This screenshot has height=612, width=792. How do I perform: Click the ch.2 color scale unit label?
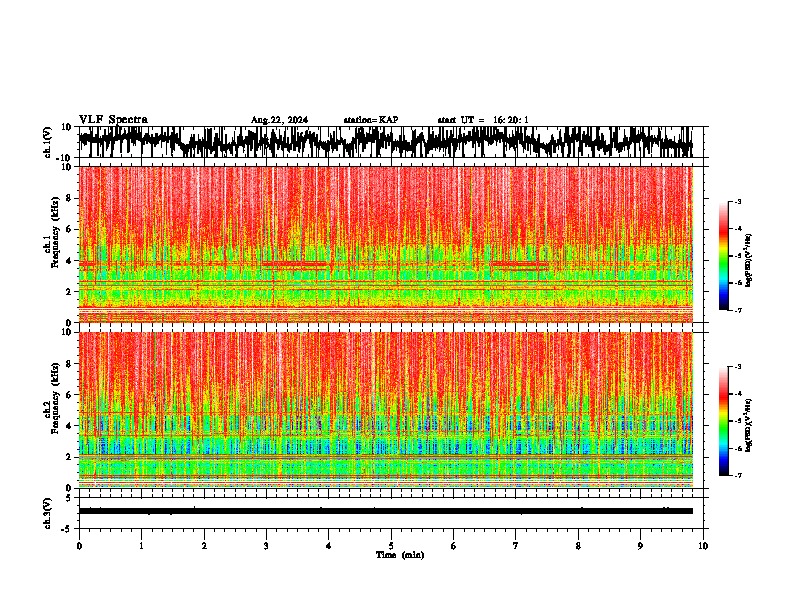click(749, 425)
